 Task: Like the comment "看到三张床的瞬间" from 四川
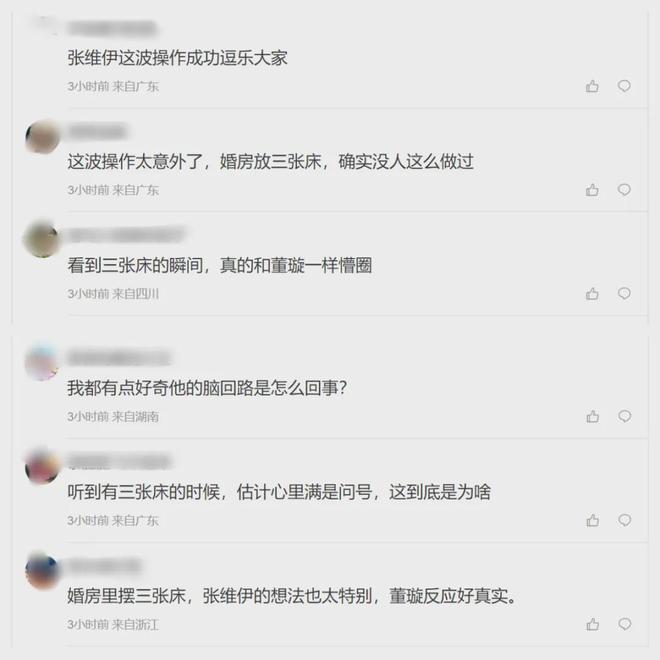coord(592,293)
